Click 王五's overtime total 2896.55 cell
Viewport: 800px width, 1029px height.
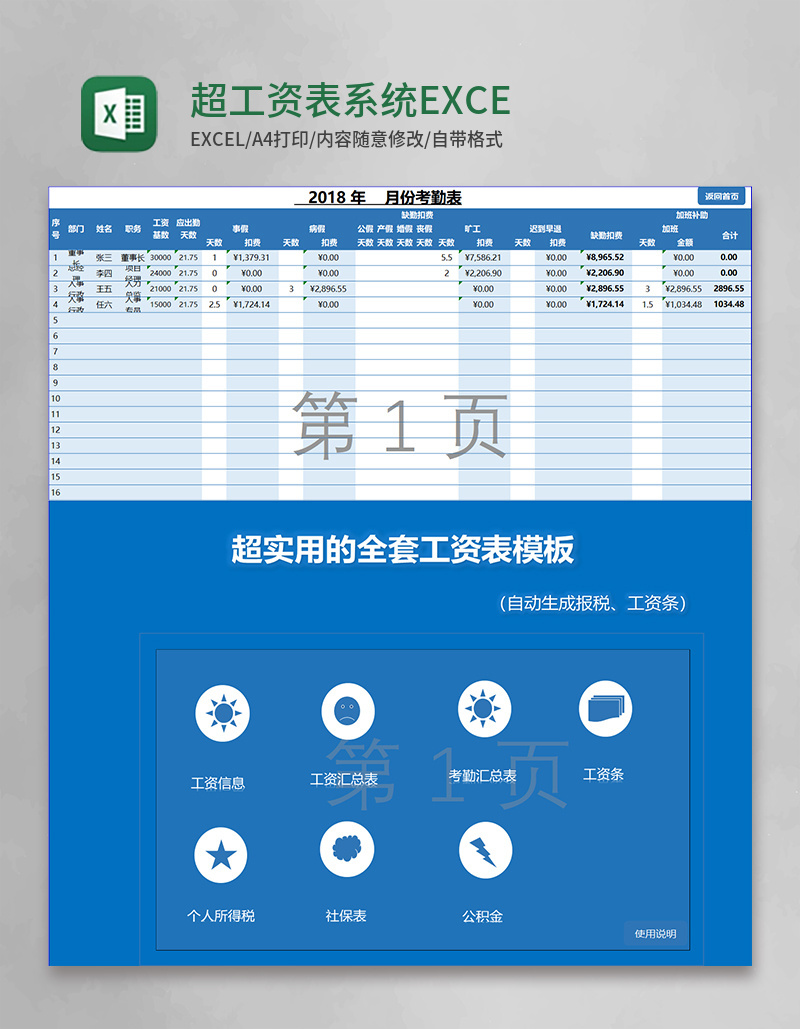(x=729, y=288)
